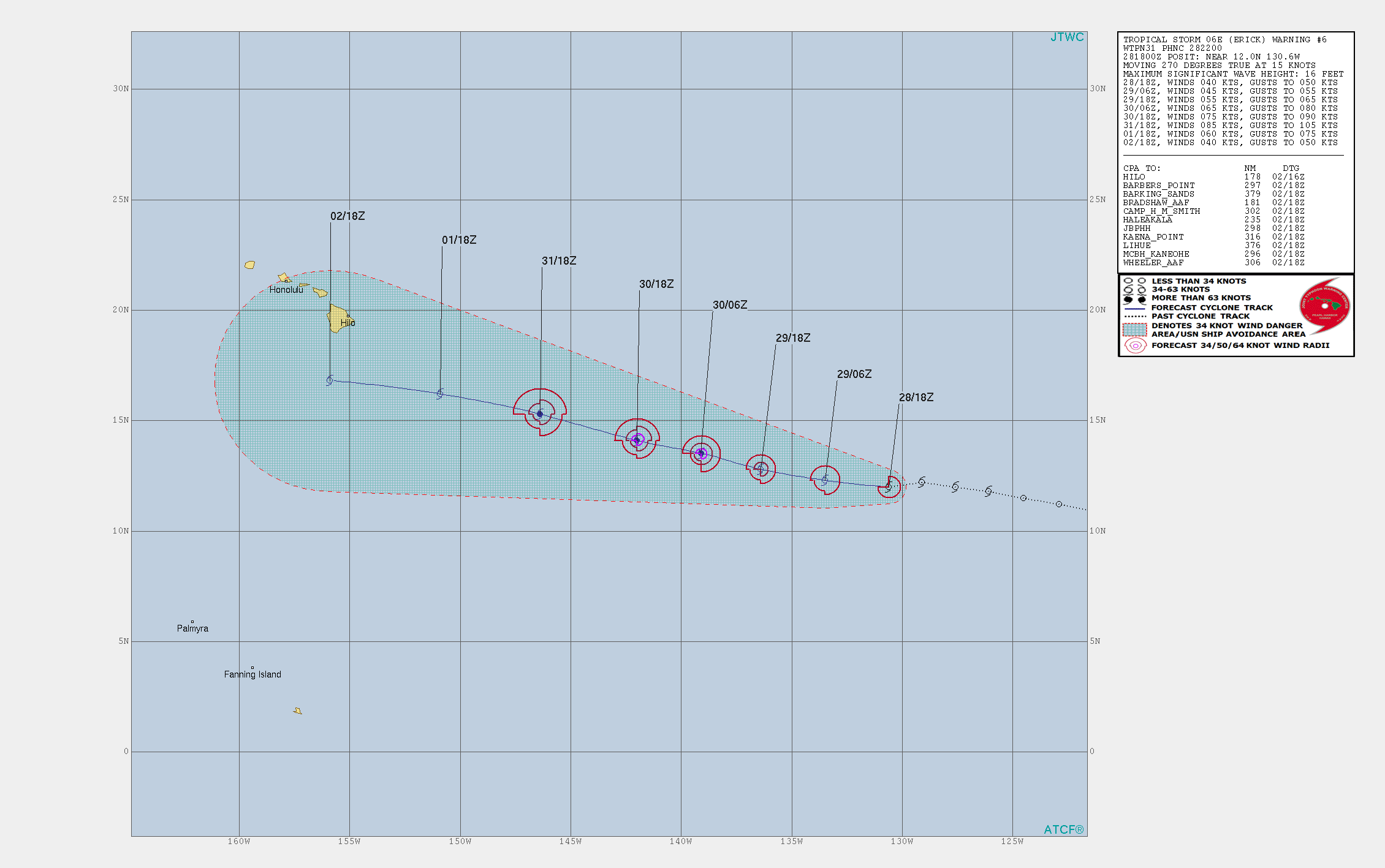Viewport: 1385px width, 868px height.
Task: Click the 02/18Z time label
Action: [347, 216]
